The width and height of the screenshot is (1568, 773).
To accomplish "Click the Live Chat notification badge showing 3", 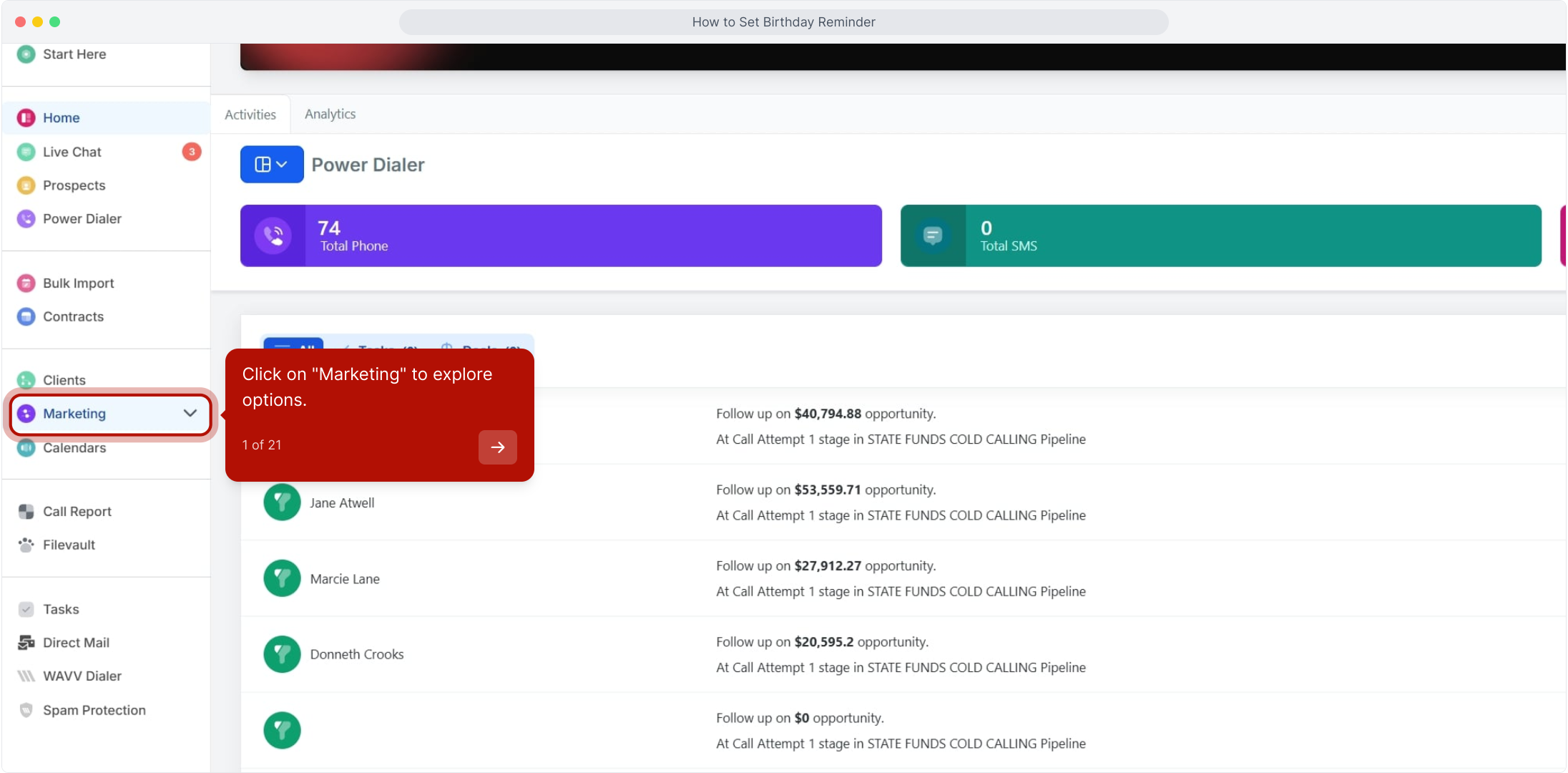I will click(x=191, y=152).
